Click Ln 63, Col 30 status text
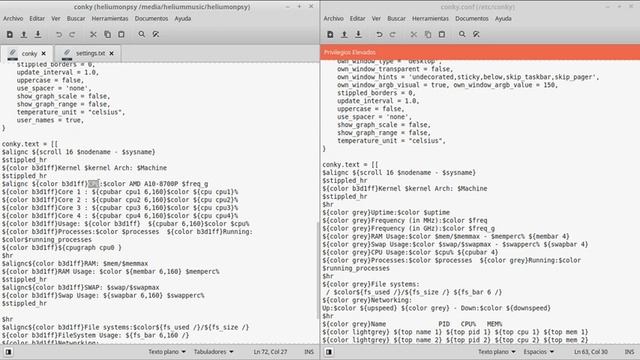Viewport: 640px width, 360px height. (591, 352)
